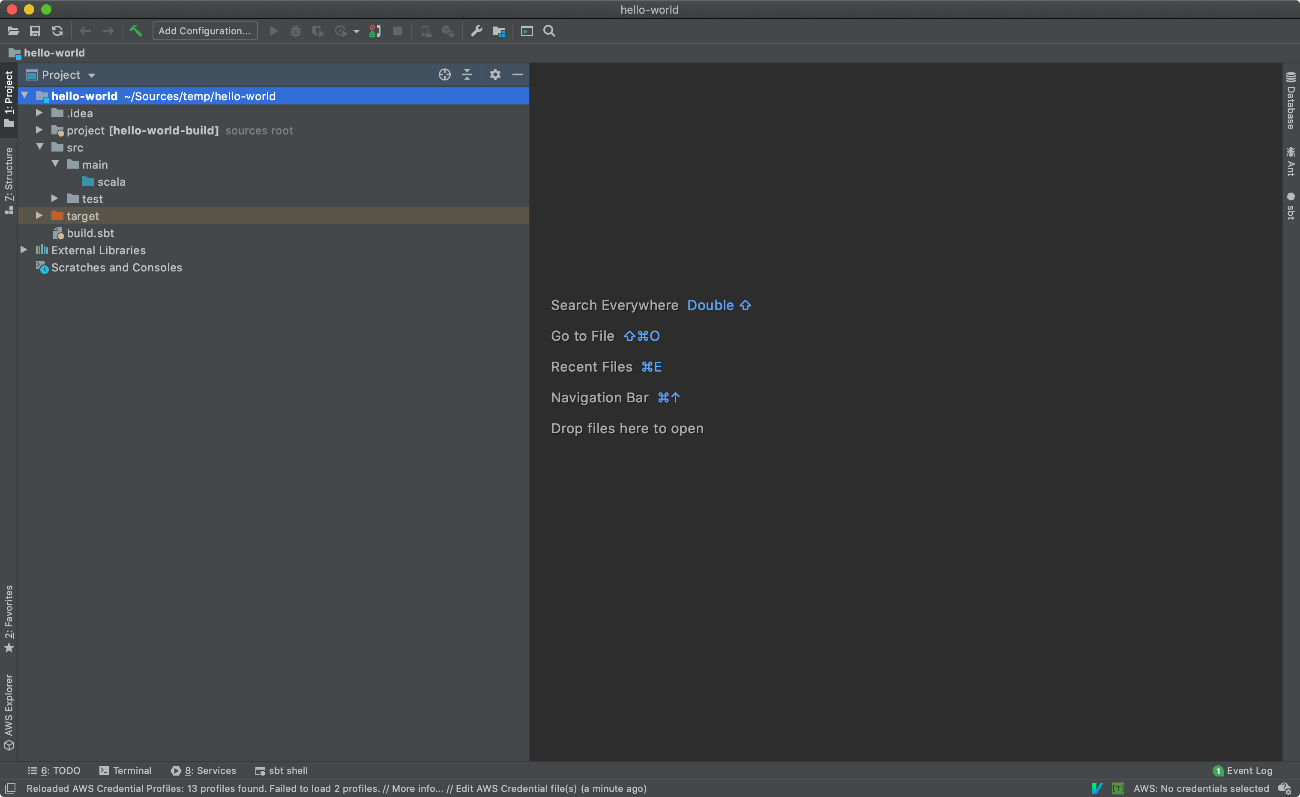1300x797 pixels.
Task: Expand the External Libraries node
Action: click(x=23, y=250)
